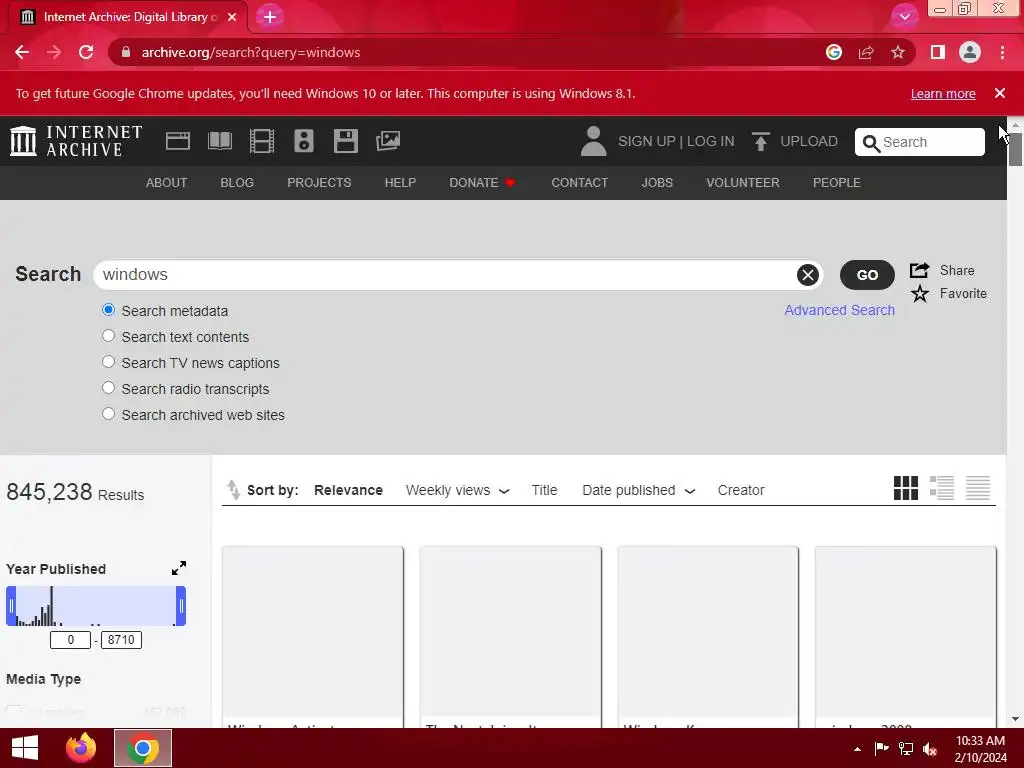Open Chrome side panel icon
This screenshot has width=1024, height=768.
(x=938, y=52)
